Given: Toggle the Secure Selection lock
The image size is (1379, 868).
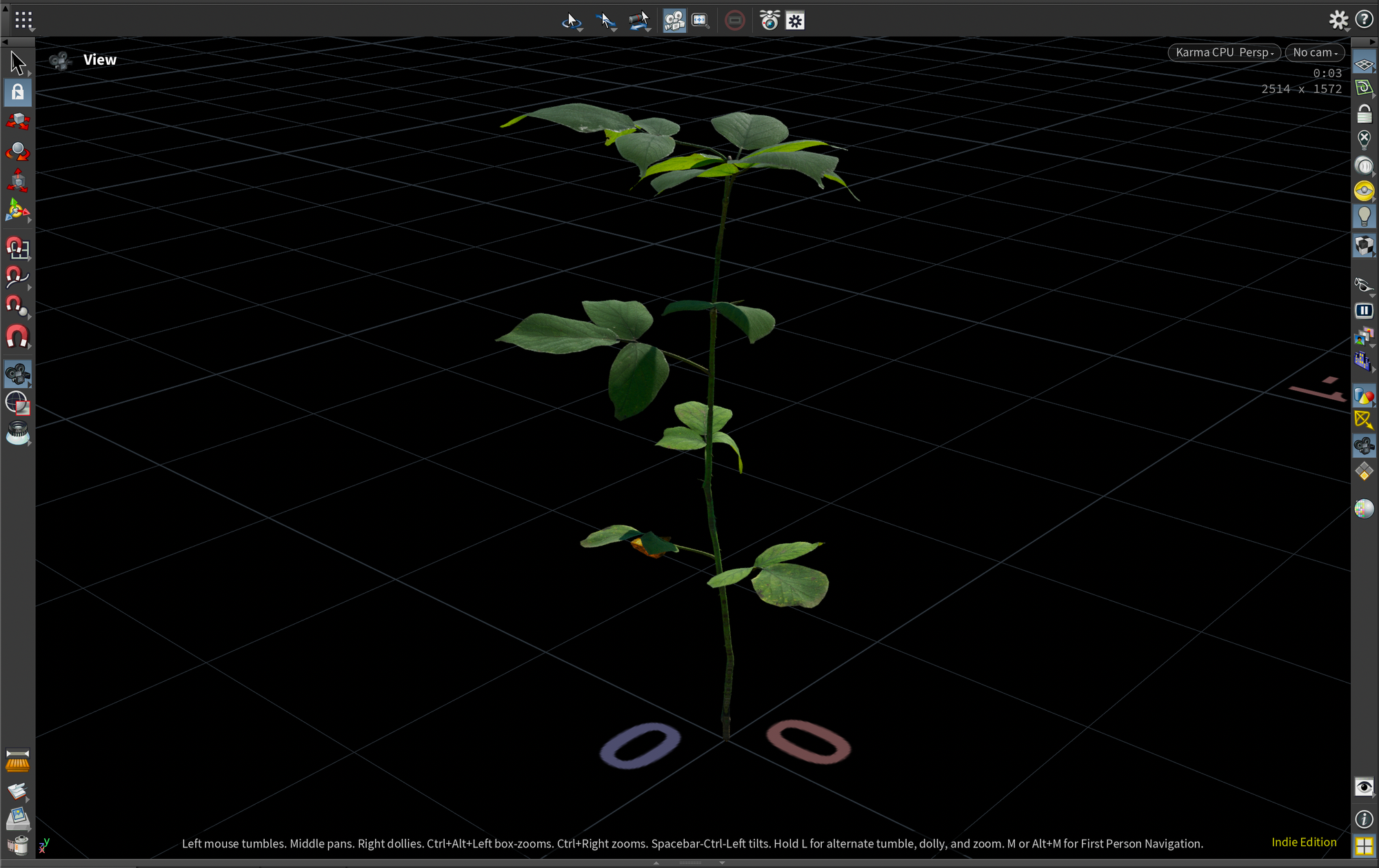Looking at the screenshot, I should pyautogui.click(x=17, y=92).
